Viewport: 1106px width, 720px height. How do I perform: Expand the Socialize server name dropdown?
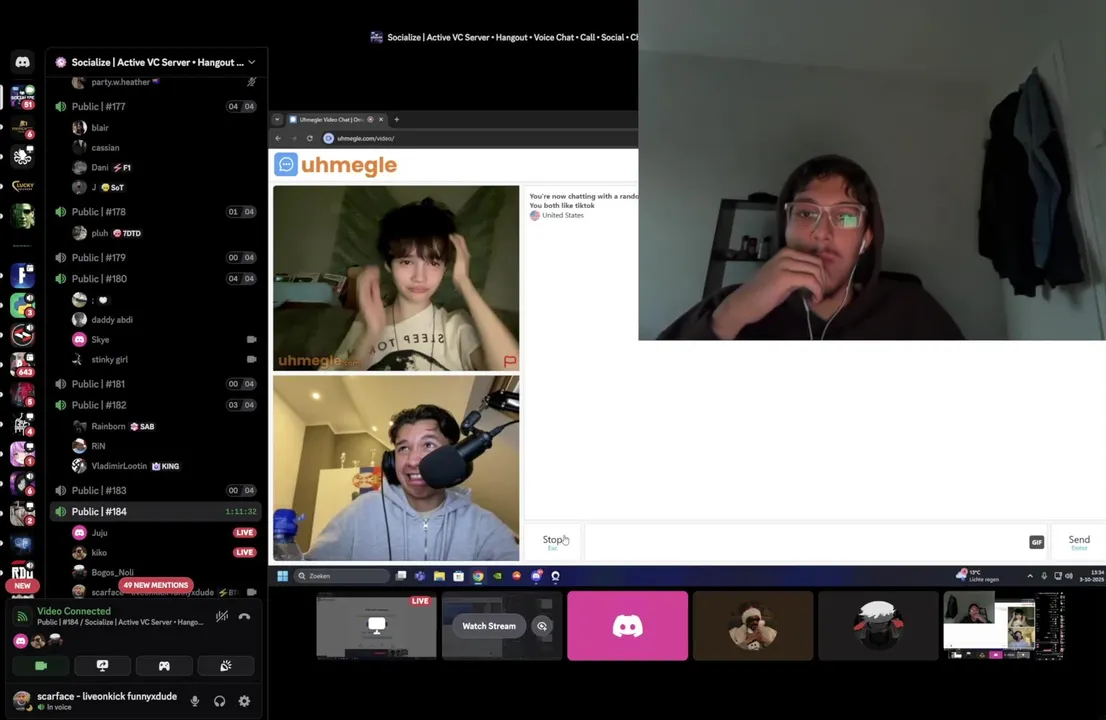tap(252, 62)
